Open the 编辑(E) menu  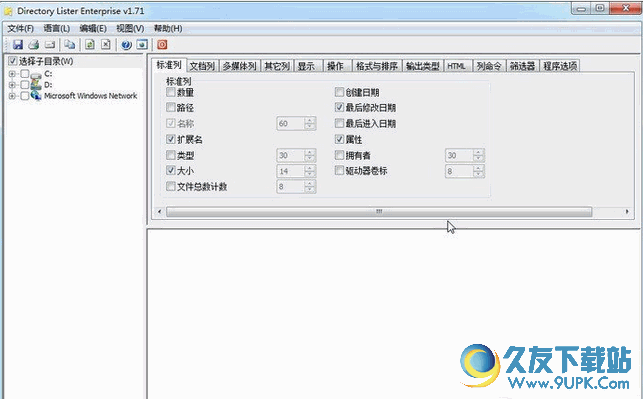[x=93, y=28]
